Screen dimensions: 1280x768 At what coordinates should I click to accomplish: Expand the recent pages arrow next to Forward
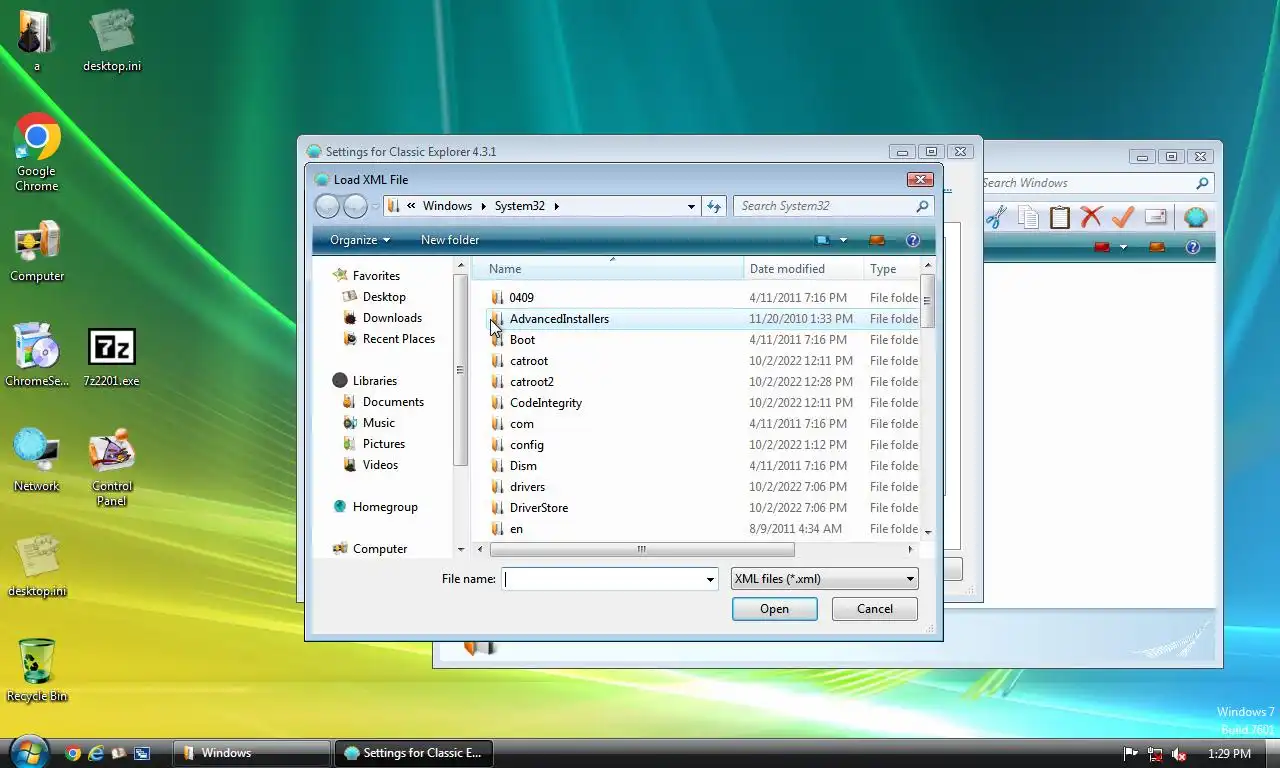(x=376, y=206)
